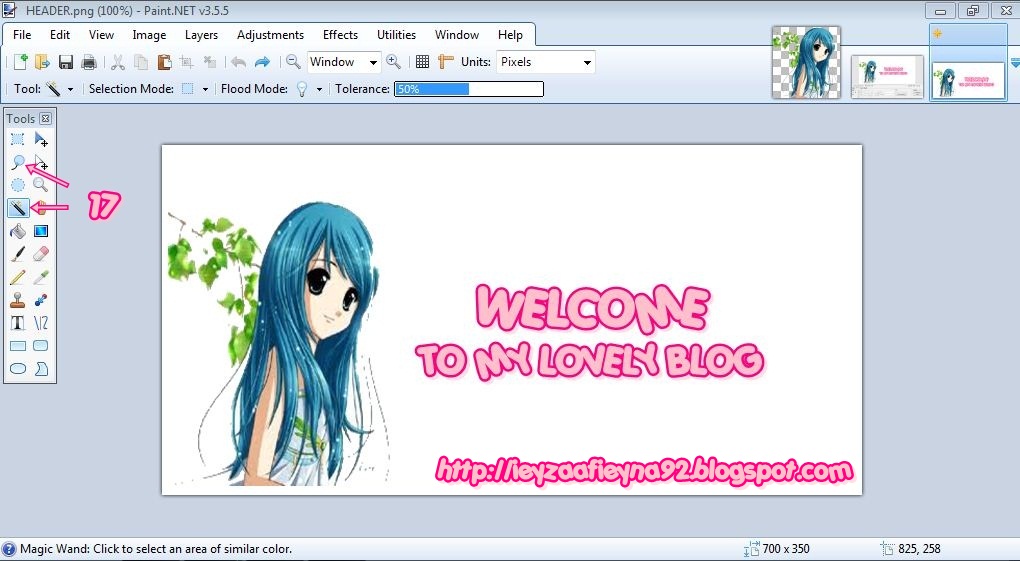Select the Text tool
1020x561 pixels.
click(18, 323)
